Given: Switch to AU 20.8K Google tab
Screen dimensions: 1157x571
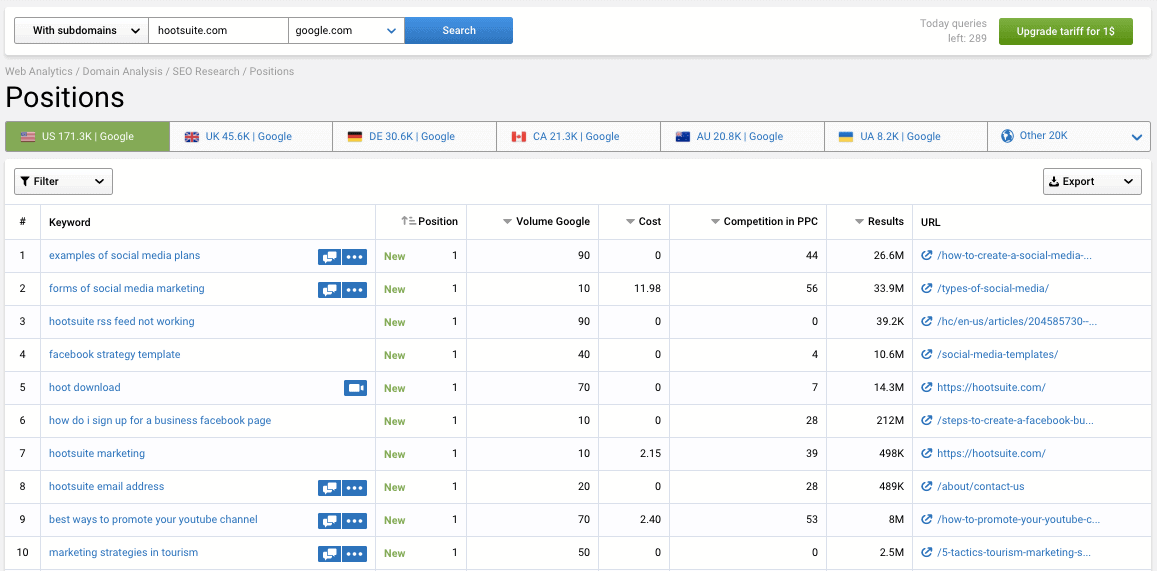Looking at the screenshot, I should click(x=742, y=136).
